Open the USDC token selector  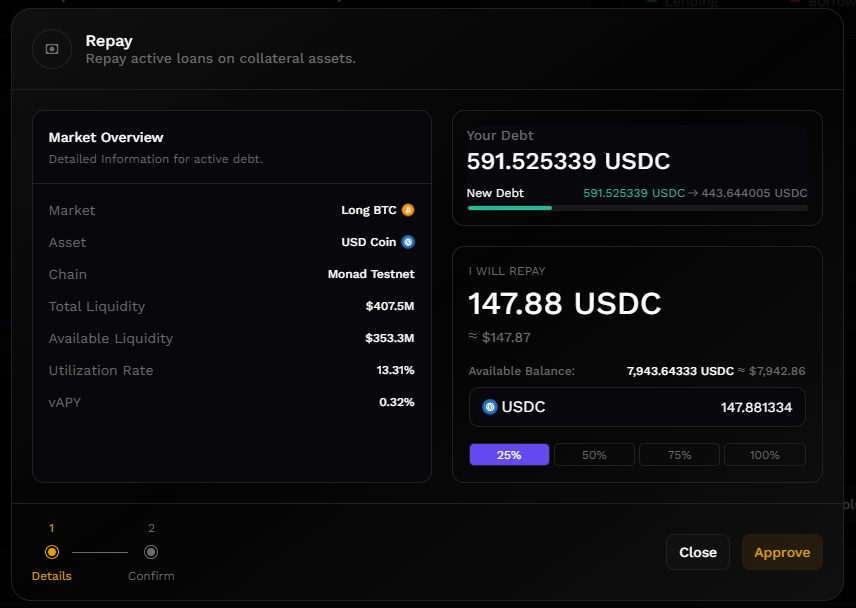click(x=515, y=407)
